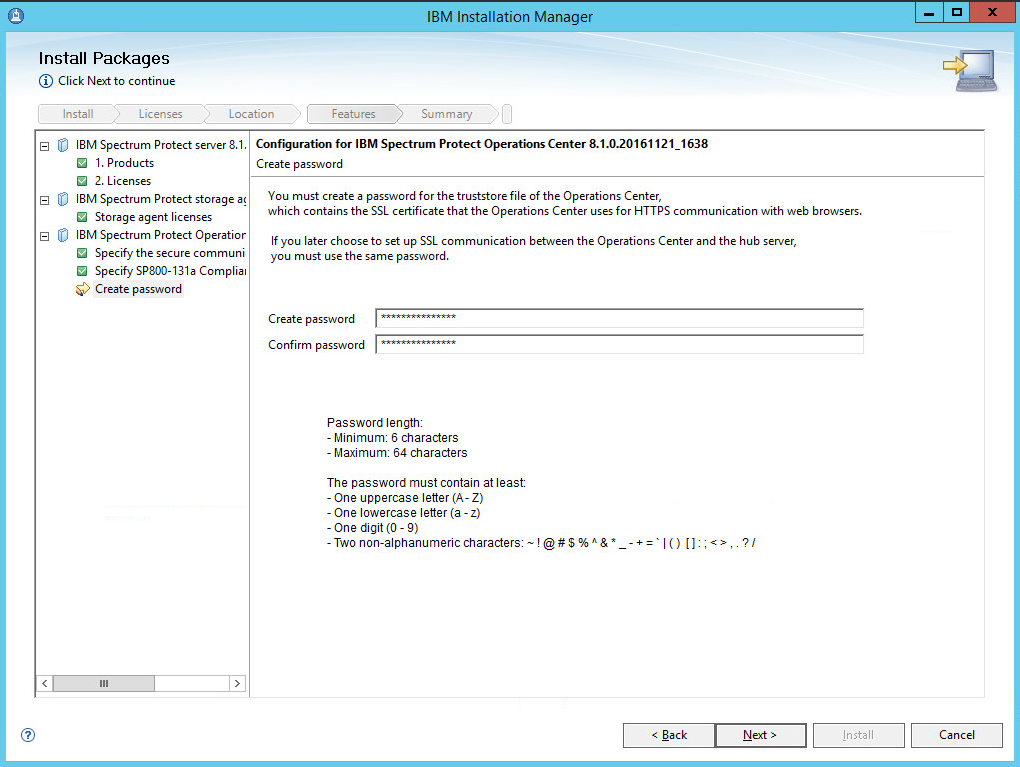Viewport: 1020px width, 767px height.
Task: Click the green check next to 1. Products
Action: coord(83,163)
